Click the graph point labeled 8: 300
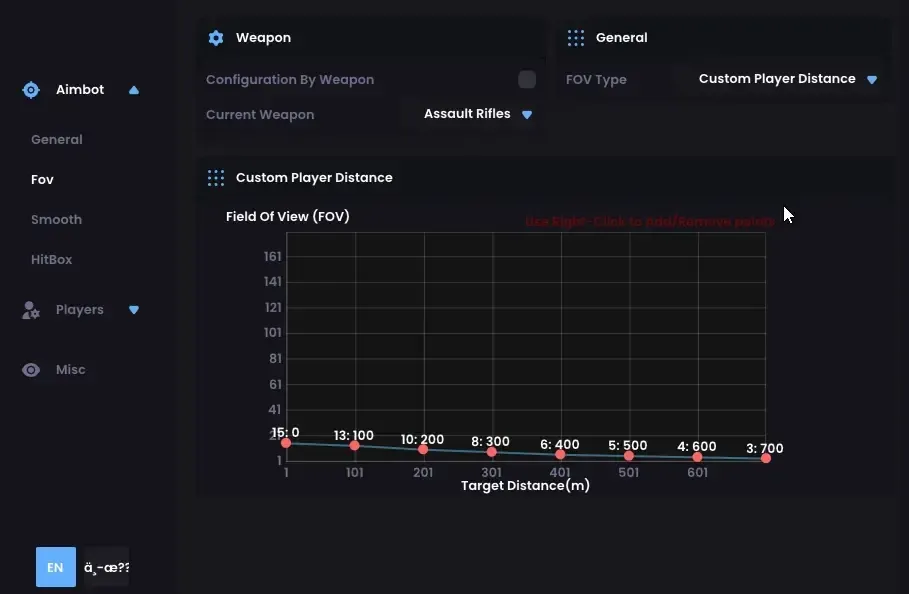The width and height of the screenshot is (909, 594). click(x=492, y=452)
